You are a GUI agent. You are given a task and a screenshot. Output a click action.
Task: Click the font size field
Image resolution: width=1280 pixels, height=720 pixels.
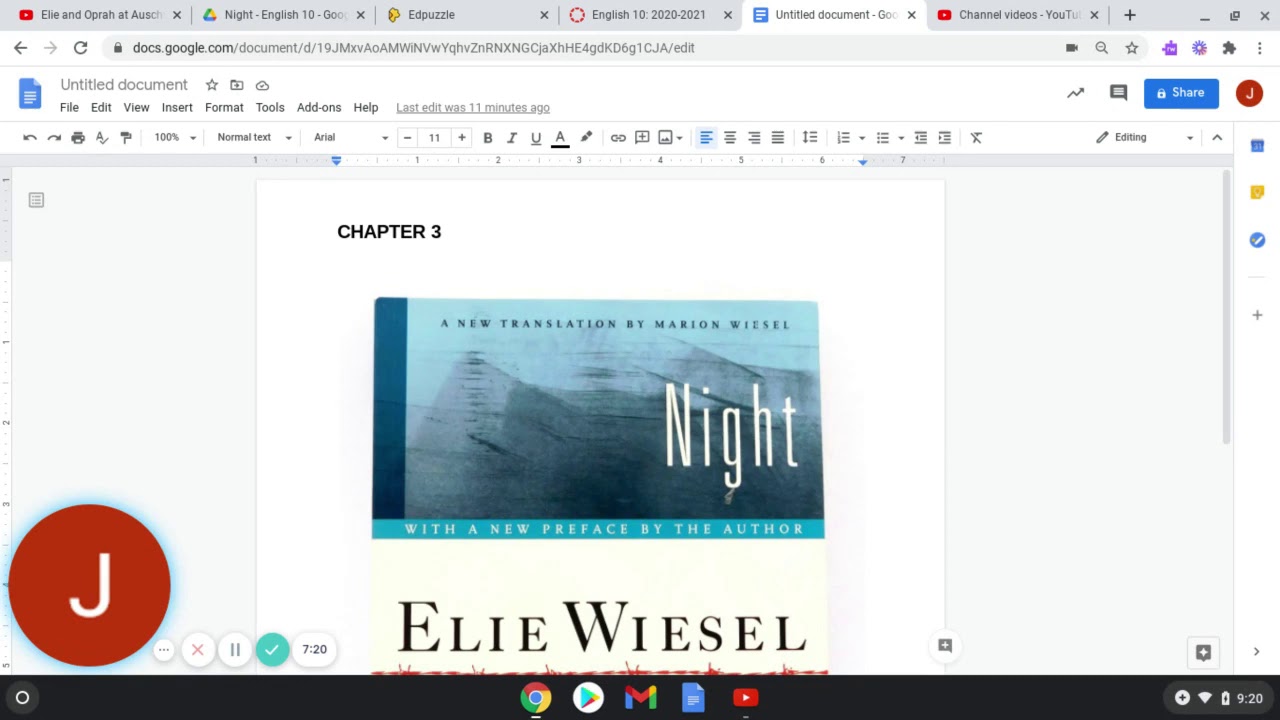point(434,138)
